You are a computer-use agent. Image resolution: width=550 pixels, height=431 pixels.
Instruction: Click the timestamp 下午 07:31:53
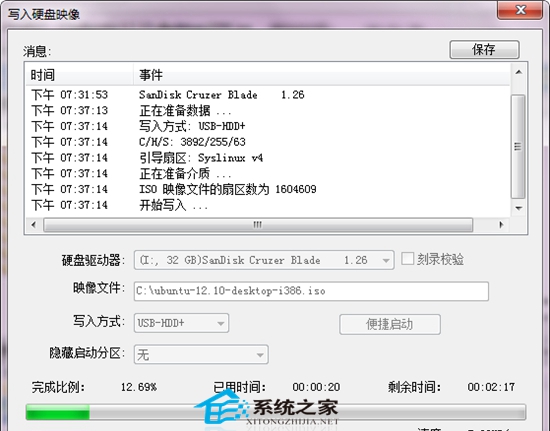(69, 95)
